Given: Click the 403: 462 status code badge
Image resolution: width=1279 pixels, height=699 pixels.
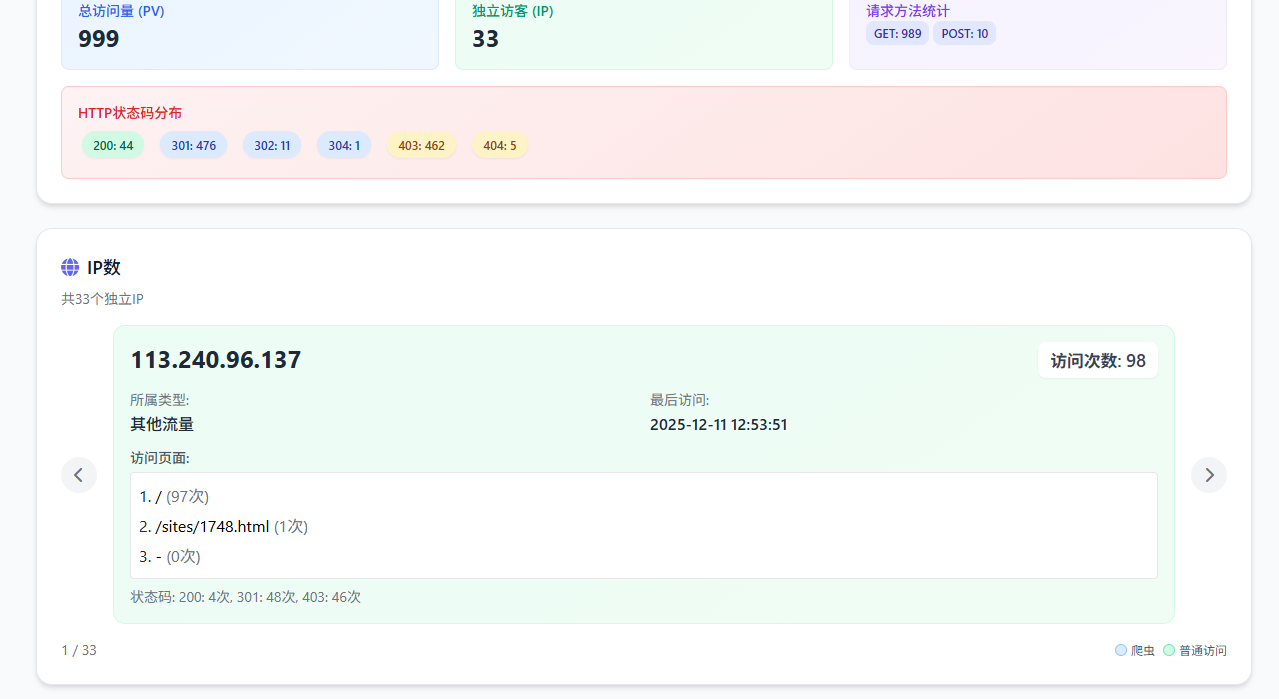Looking at the screenshot, I should [421, 145].
